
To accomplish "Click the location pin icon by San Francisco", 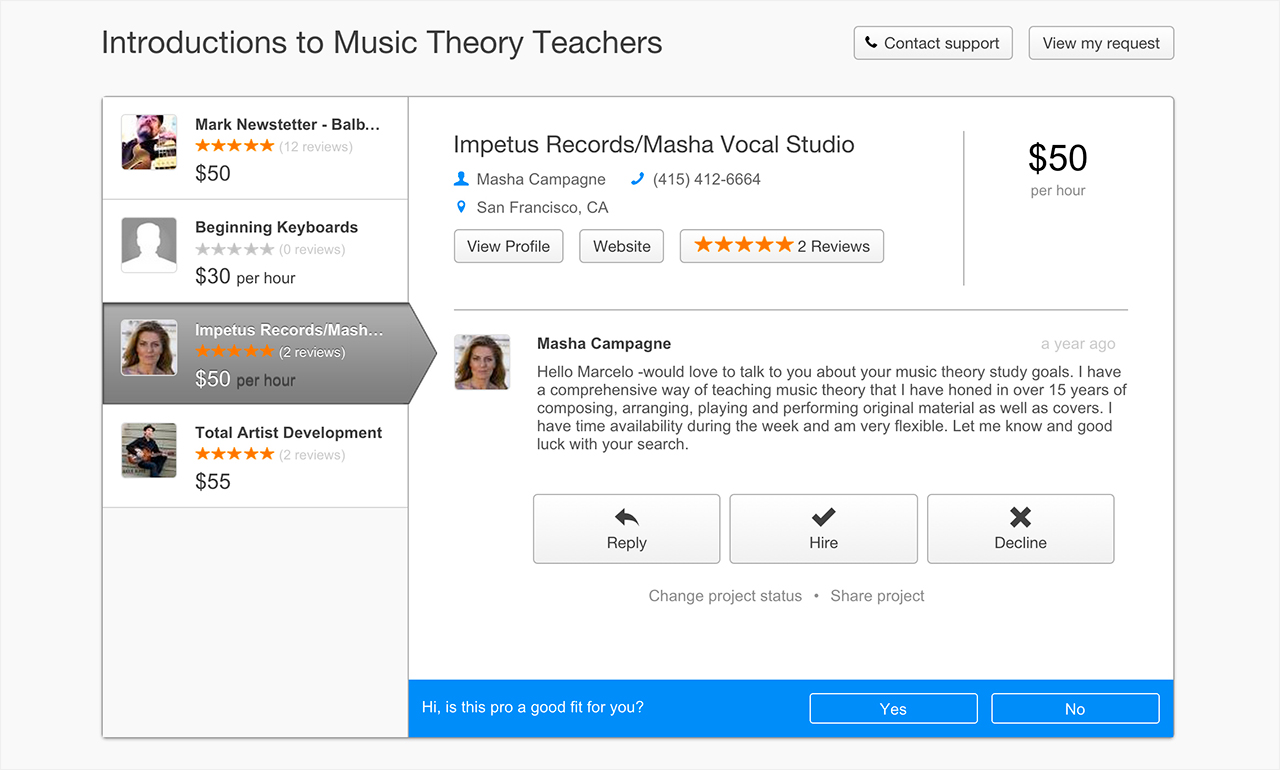I will coord(461,207).
